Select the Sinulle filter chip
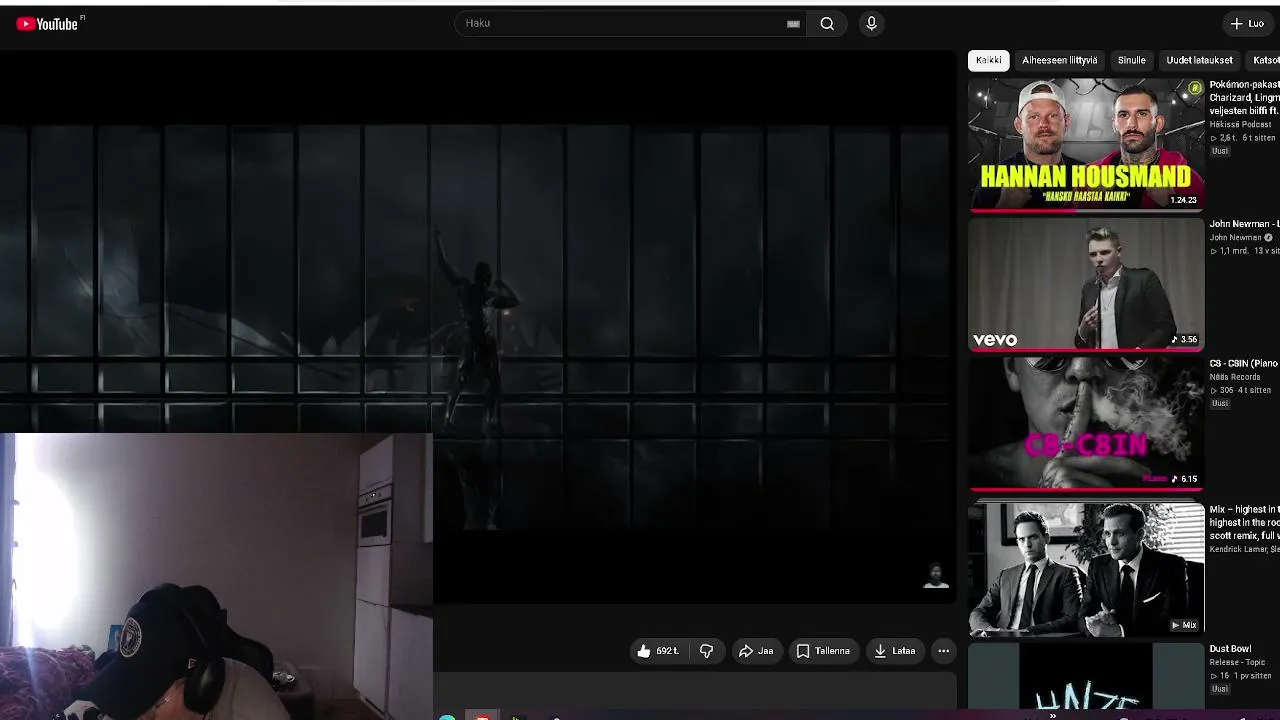 (x=1131, y=60)
